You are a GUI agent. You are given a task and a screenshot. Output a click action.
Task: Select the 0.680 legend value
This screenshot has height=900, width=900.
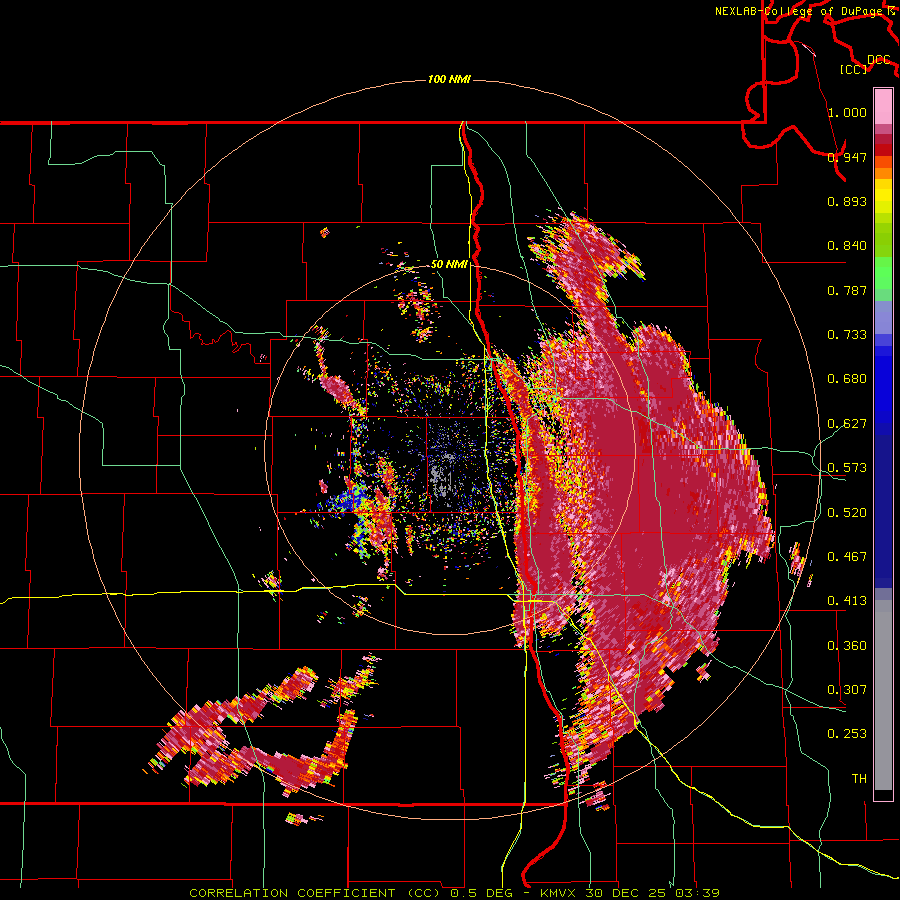pyautogui.click(x=847, y=379)
